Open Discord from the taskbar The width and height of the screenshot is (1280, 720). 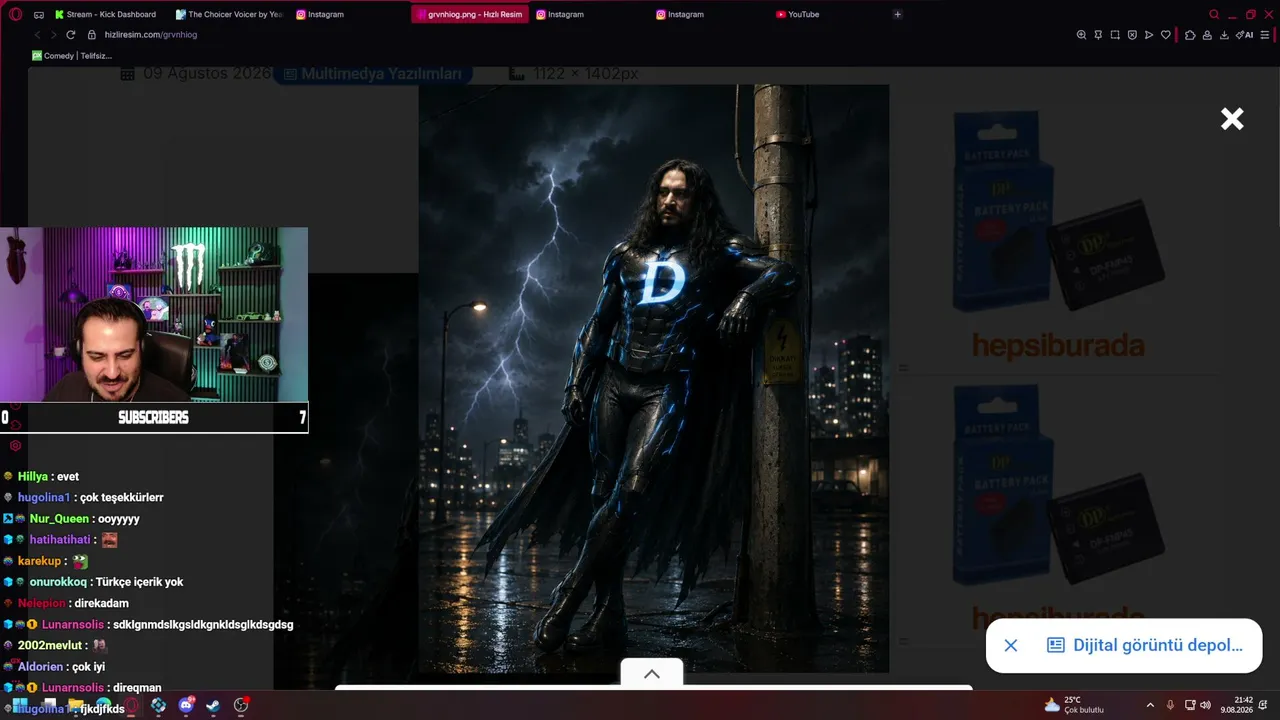pyautogui.click(x=186, y=705)
